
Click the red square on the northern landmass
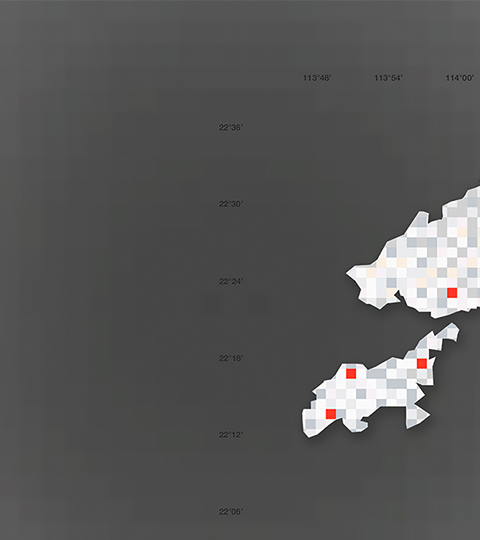tap(452, 293)
